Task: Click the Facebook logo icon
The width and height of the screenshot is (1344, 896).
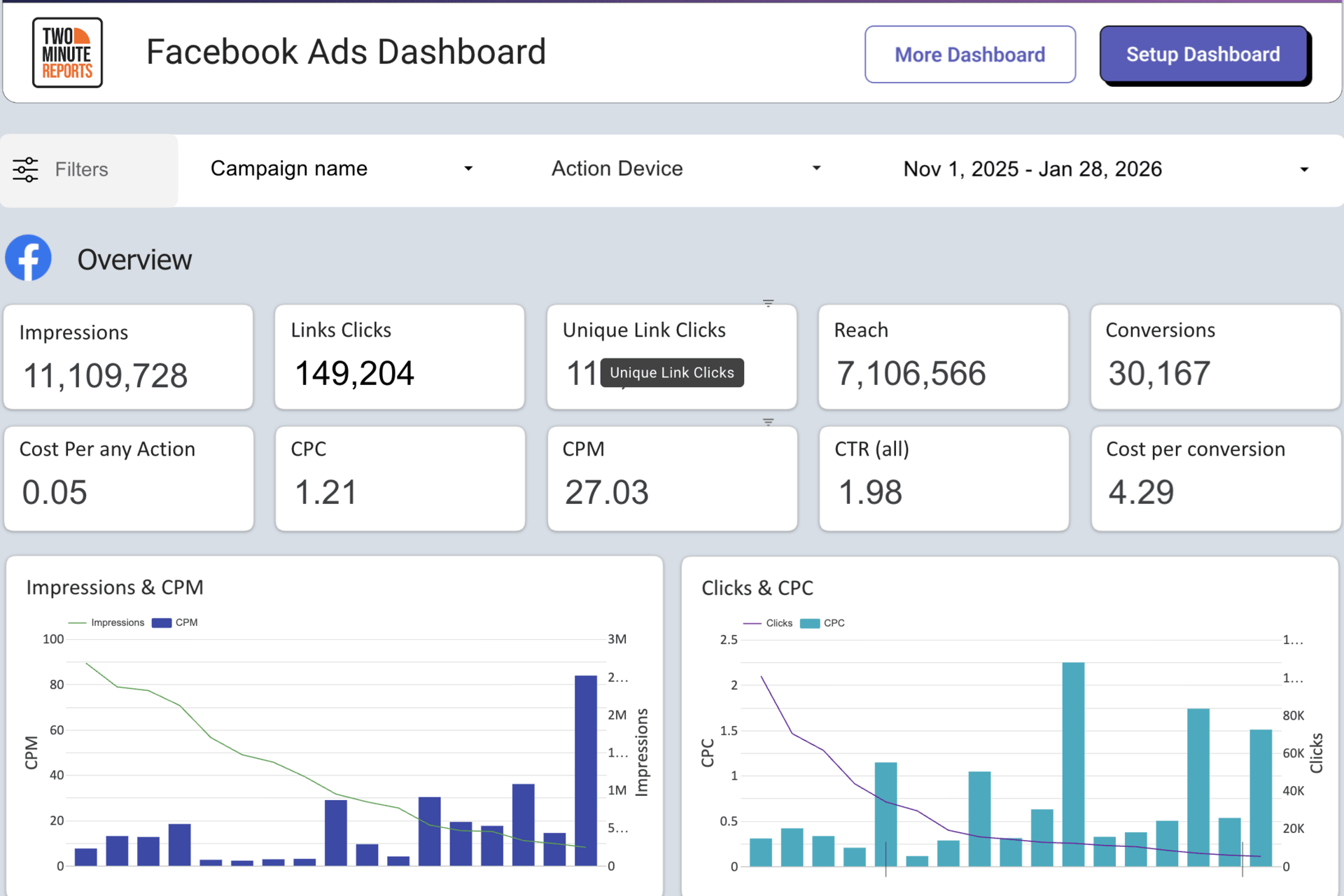Action: click(x=29, y=258)
